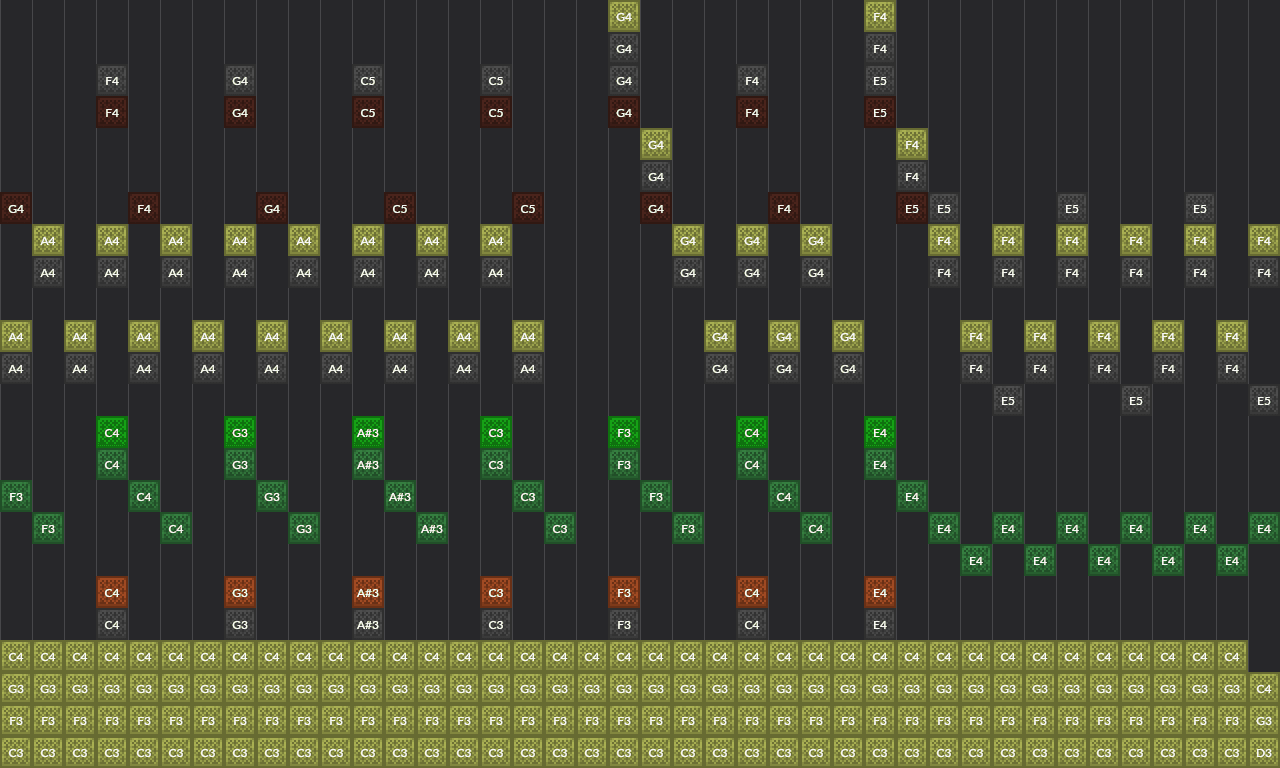Click the orange C3 note block
1280x768 pixels.
point(496,593)
